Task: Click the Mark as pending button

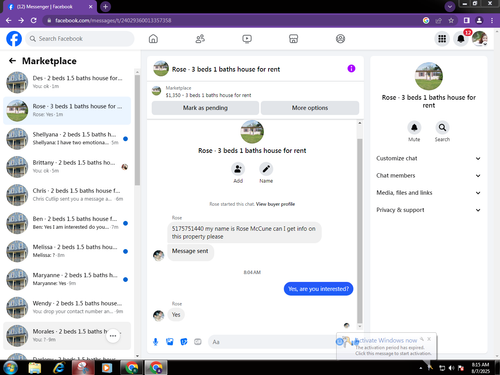Action: (205, 108)
